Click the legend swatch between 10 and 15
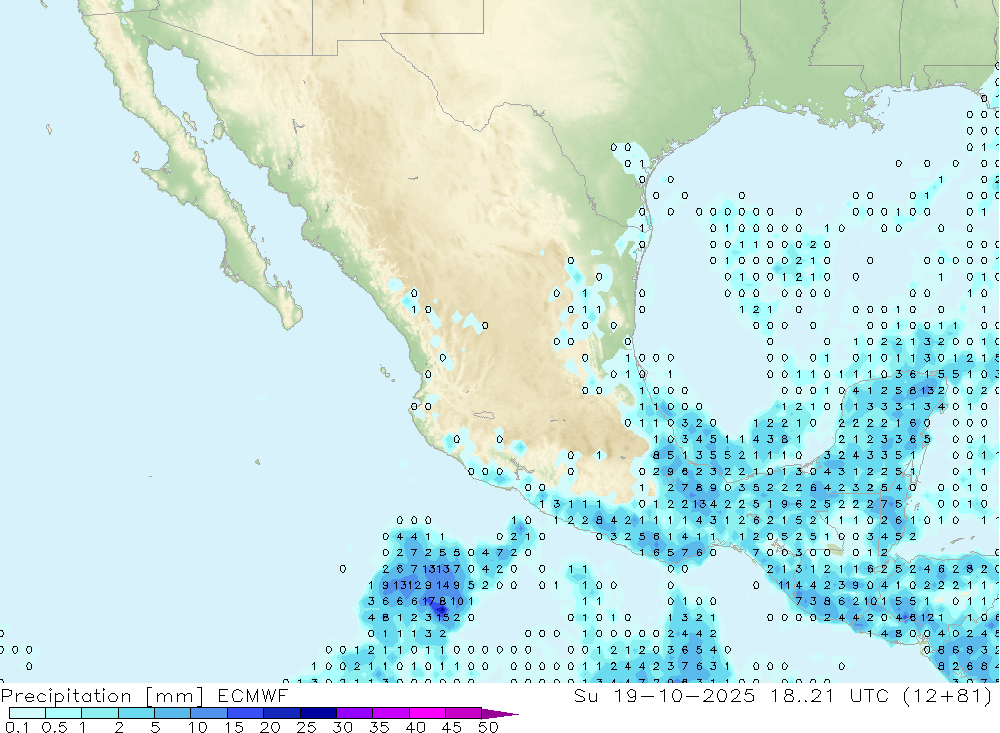Image resolution: width=1000 pixels, height=733 pixels. 209,713
